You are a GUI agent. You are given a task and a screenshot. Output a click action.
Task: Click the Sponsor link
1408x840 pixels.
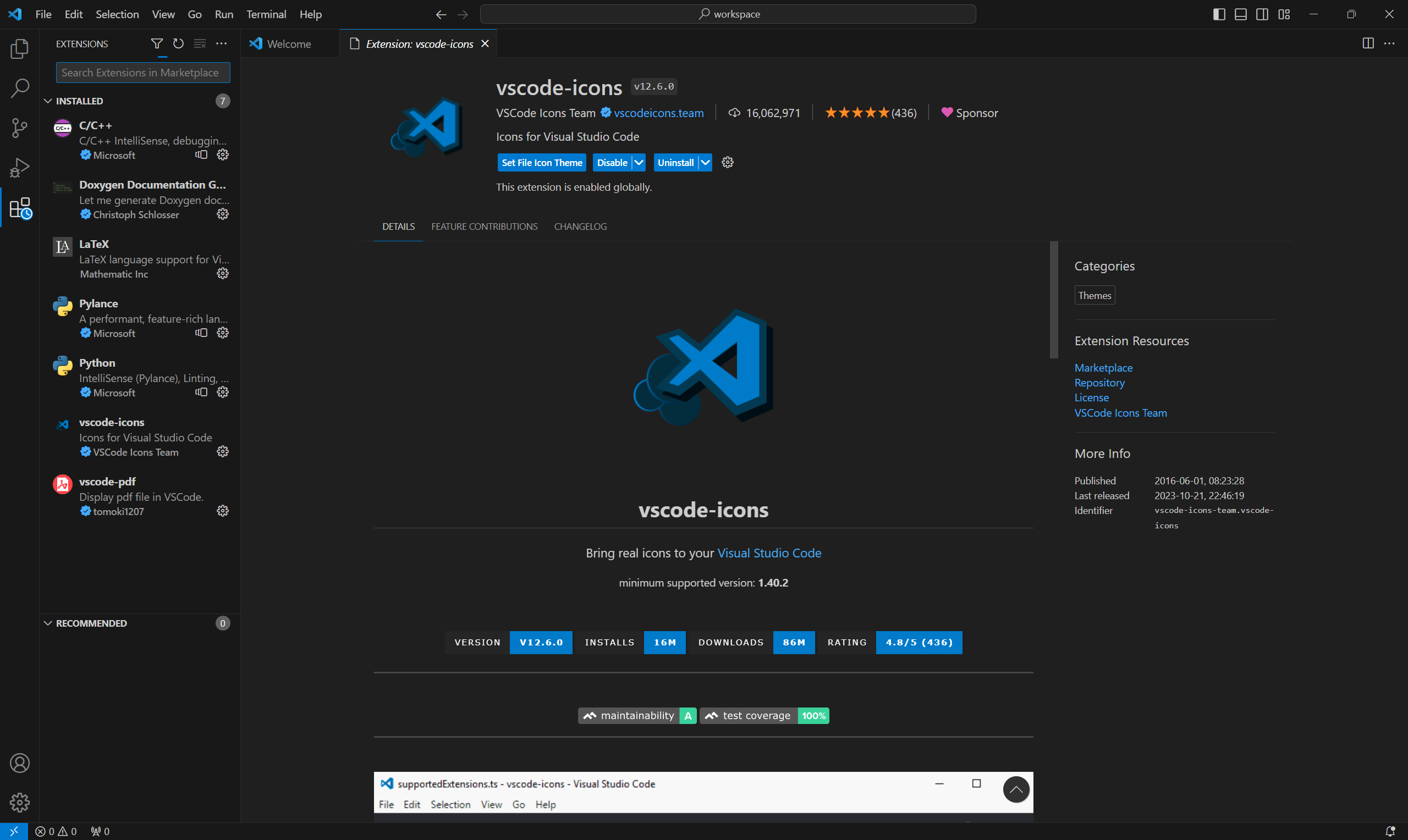coord(969,113)
